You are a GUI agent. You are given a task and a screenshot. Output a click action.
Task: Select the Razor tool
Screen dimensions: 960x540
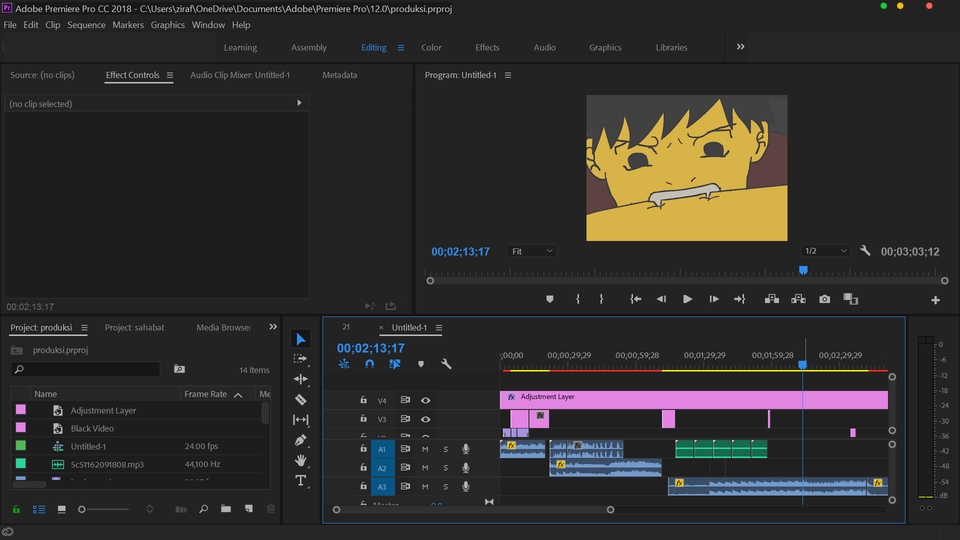pyautogui.click(x=301, y=399)
